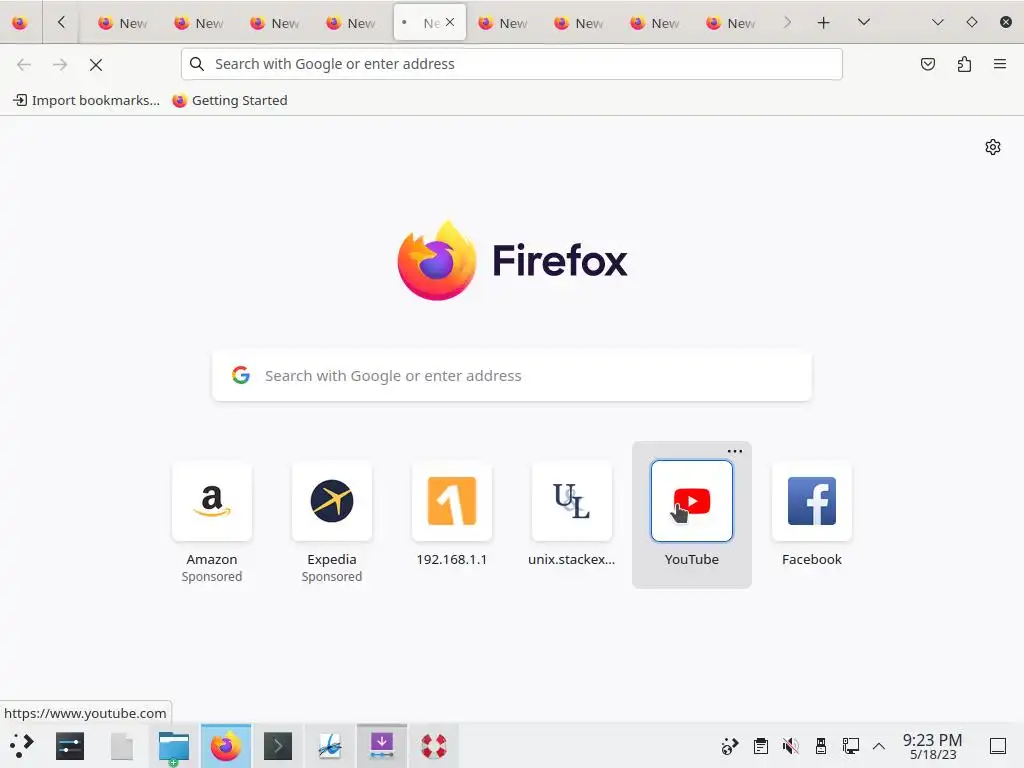Switch to the first New tab
1024x768 pixels.
123,23
